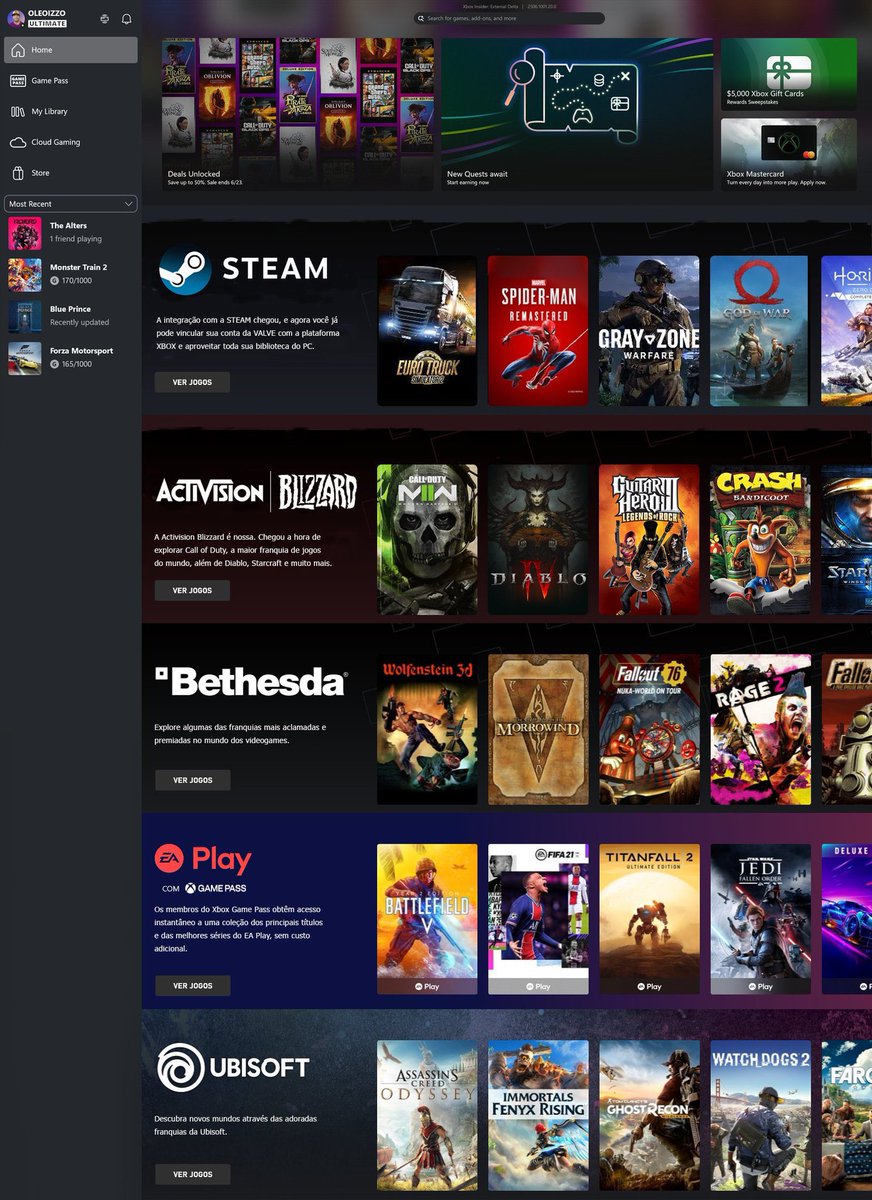The width and height of the screenshot is (872, 1200).
Task: Open the Xbox Mastercard tile
Action: (x=789, y=155)
